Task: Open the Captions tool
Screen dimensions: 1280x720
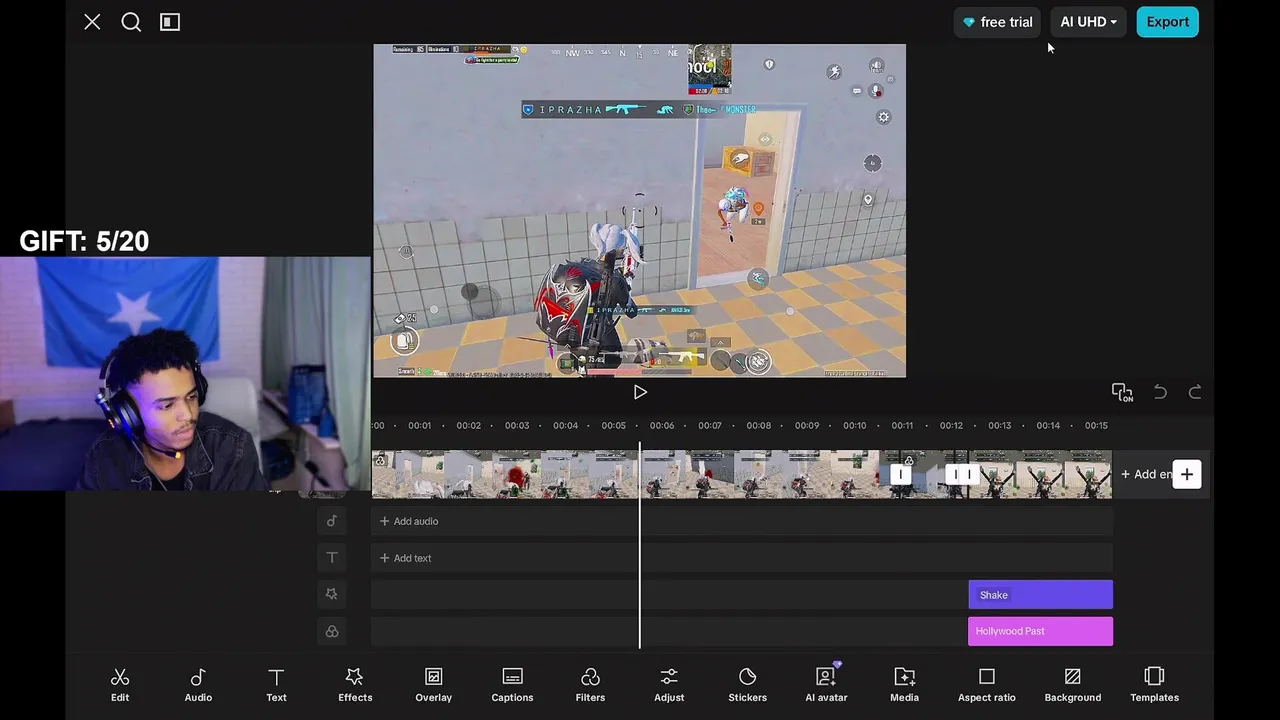Action: click(x=512, y=685)
